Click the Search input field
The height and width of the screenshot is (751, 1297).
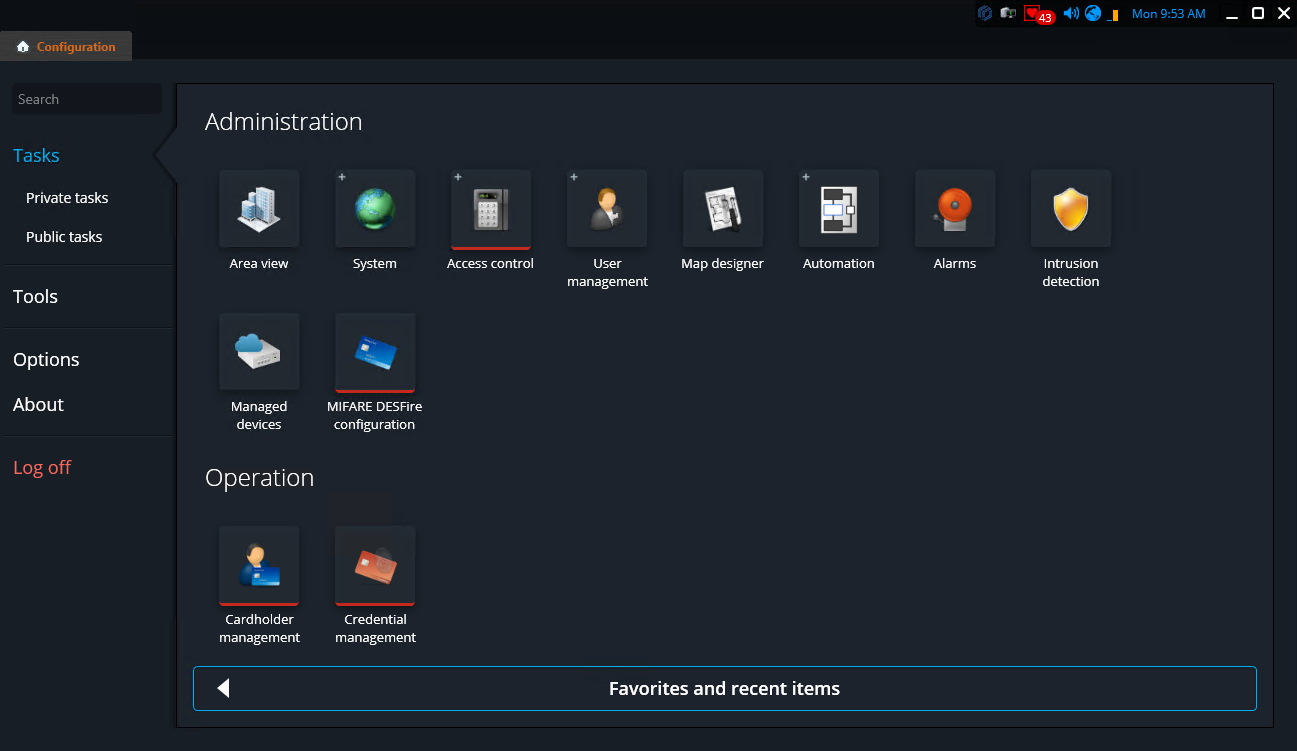(x=86, y=99)
